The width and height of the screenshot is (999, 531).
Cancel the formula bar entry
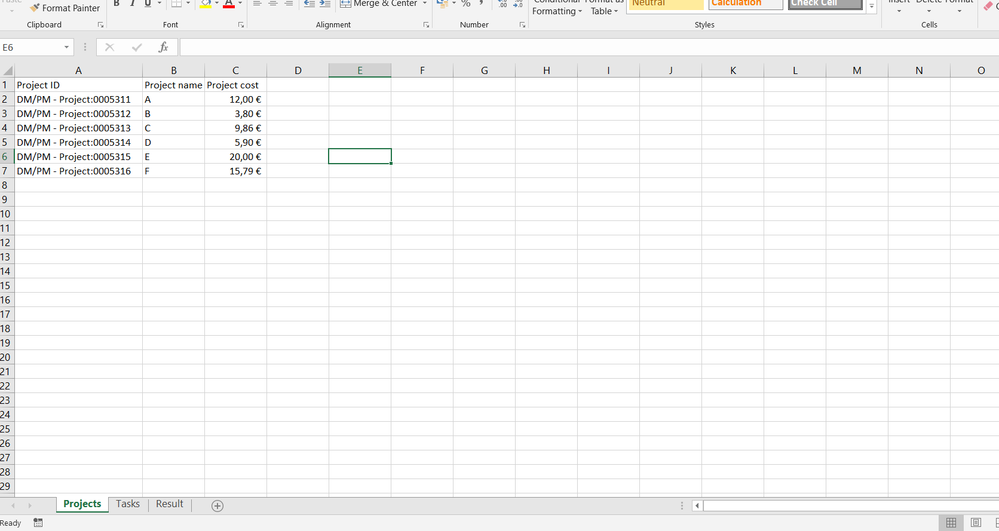(110, 47)
